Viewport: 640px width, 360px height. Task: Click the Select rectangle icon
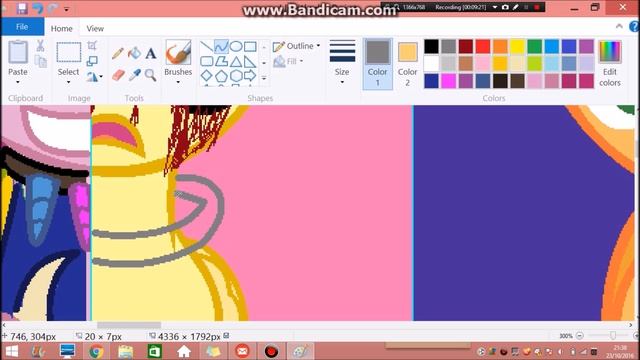coord(68,52)
